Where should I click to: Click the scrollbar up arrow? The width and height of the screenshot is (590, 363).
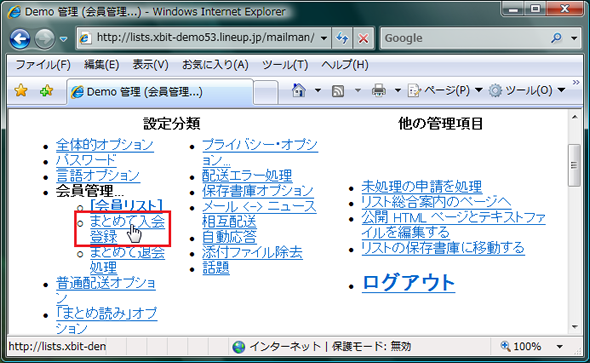tap(575, 117)
